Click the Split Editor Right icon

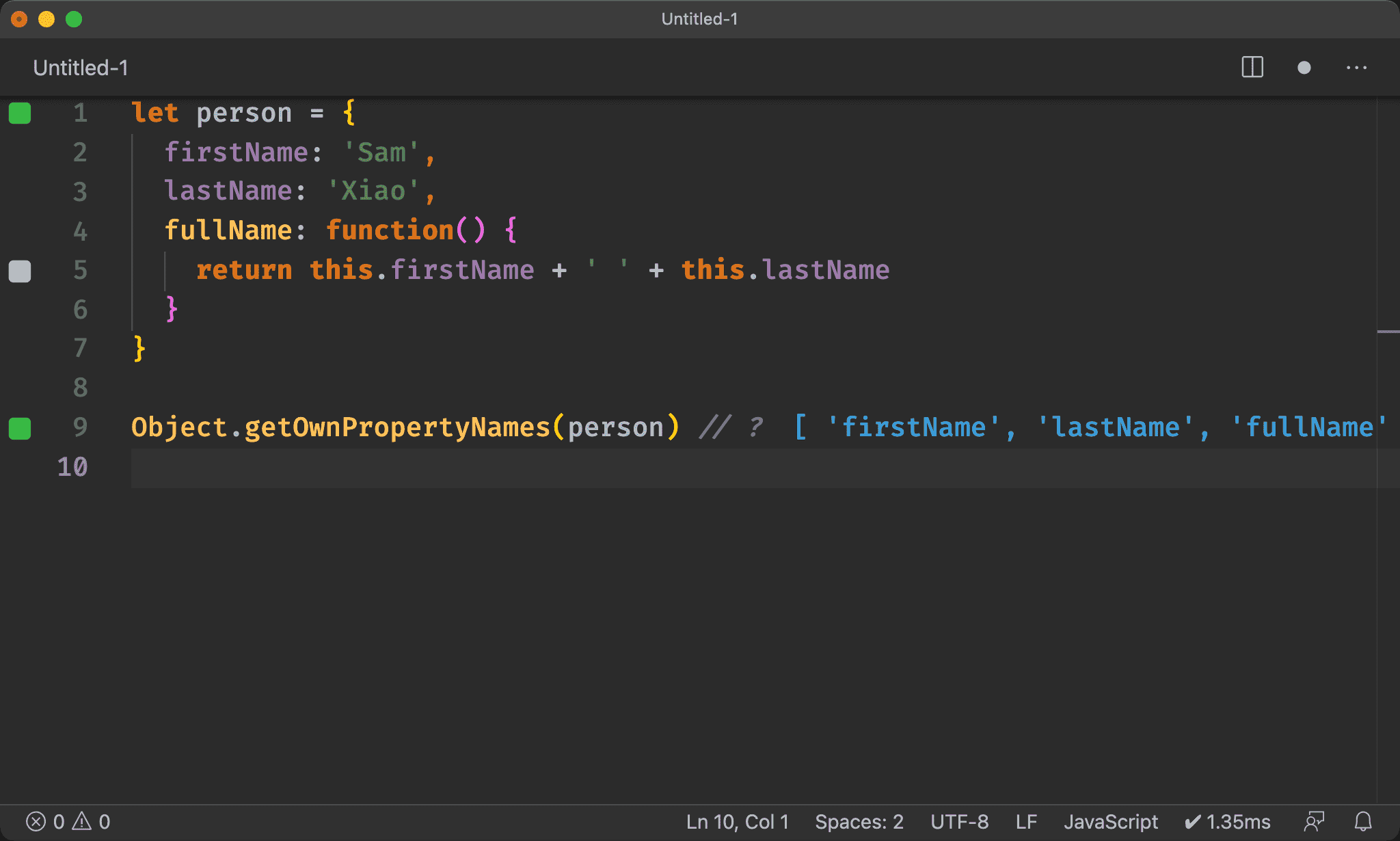click(x=1252, y=68)
